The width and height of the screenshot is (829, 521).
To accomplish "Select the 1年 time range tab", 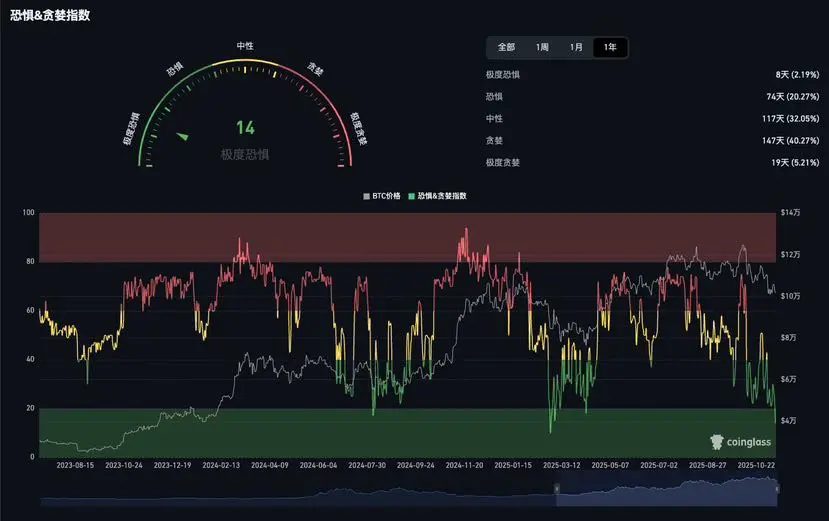I will pos(610,47).
